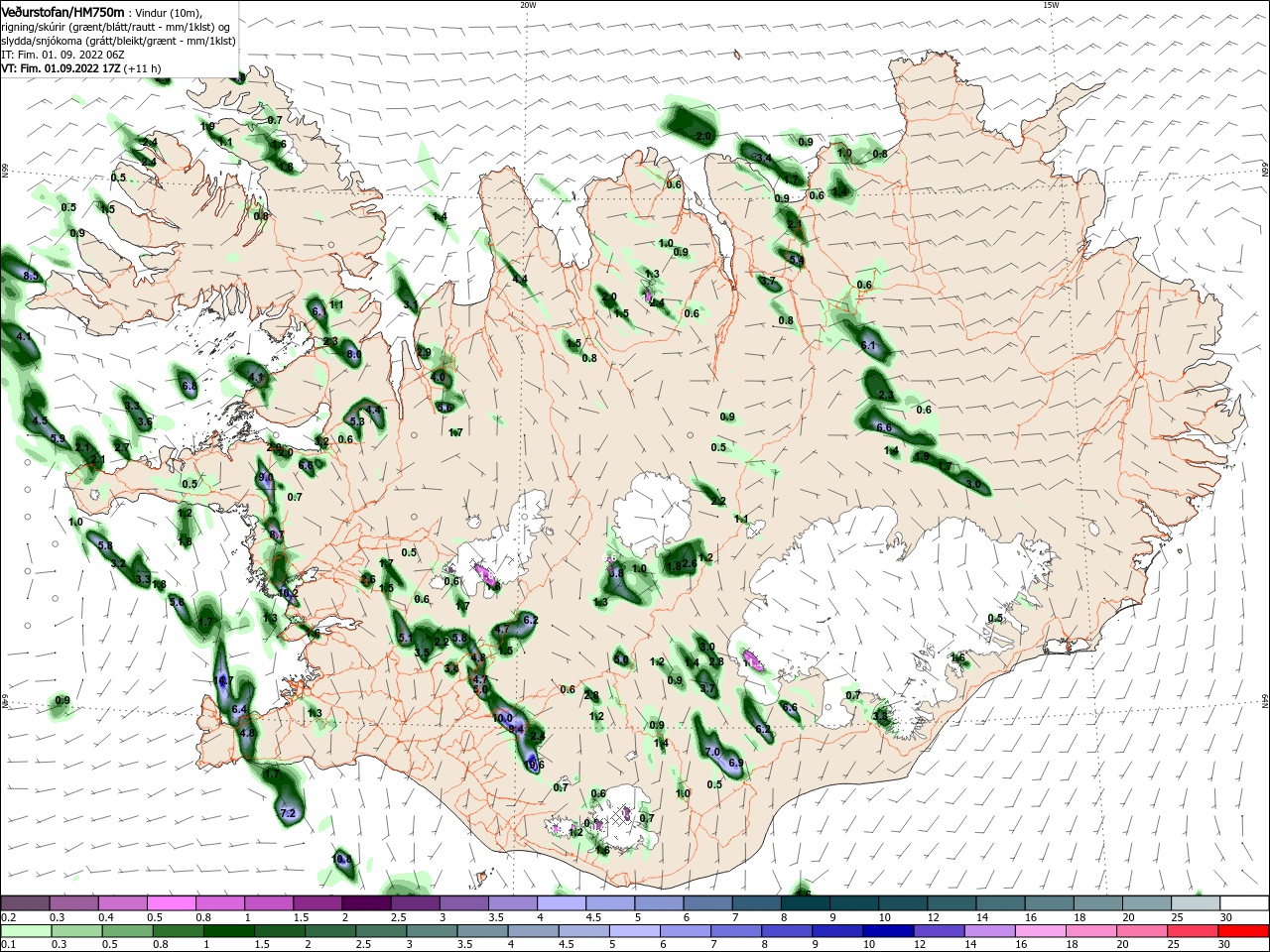Click the Veðurstofan/HM750m title text
Screen dimensions: 1270x952
63,12
